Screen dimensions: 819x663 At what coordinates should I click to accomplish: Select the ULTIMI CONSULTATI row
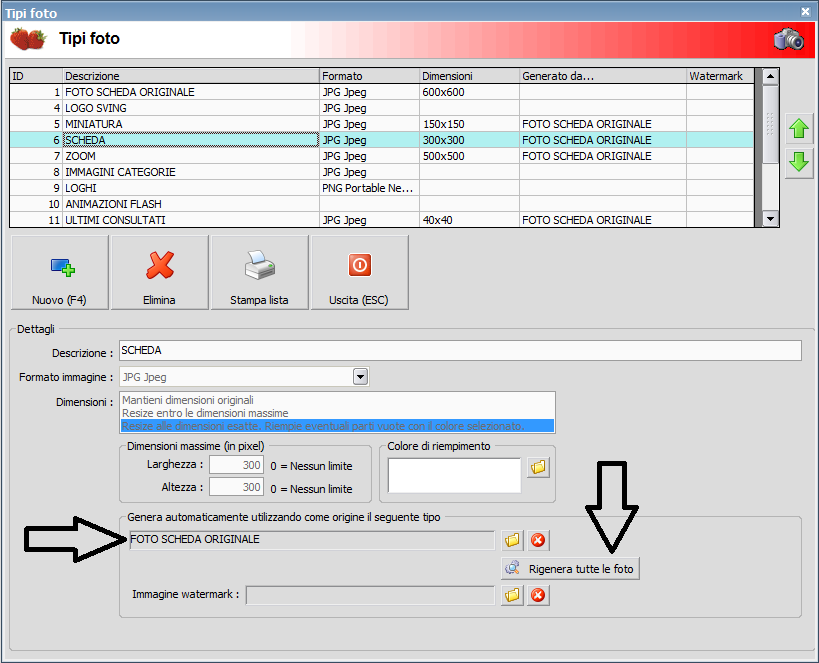click(x=382, y=220)
